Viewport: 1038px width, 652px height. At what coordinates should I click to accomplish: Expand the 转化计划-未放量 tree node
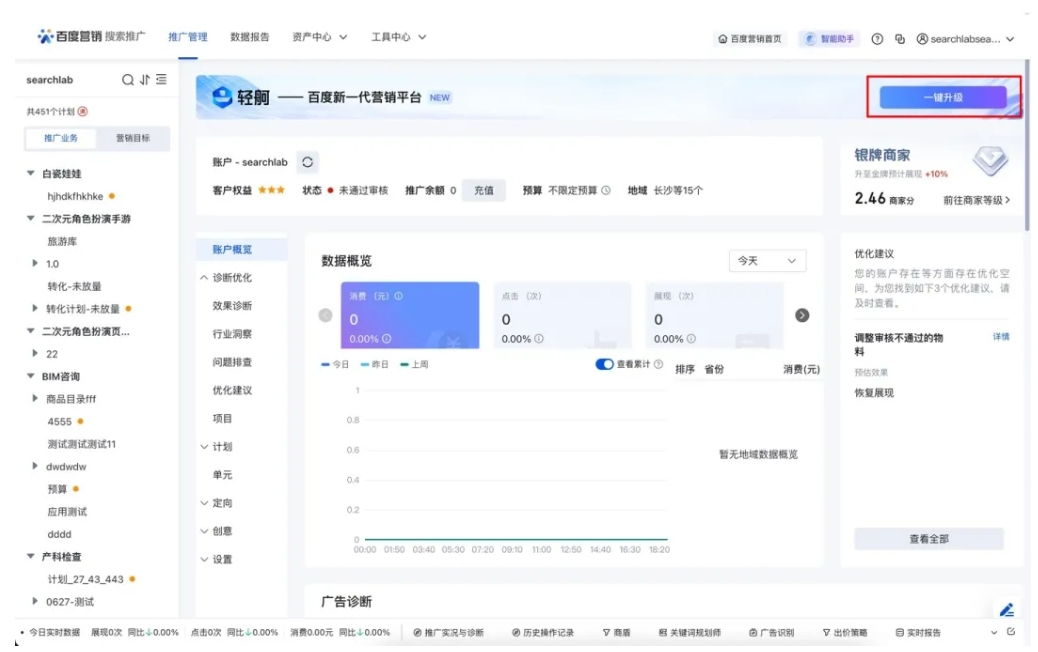click(35, 308)
